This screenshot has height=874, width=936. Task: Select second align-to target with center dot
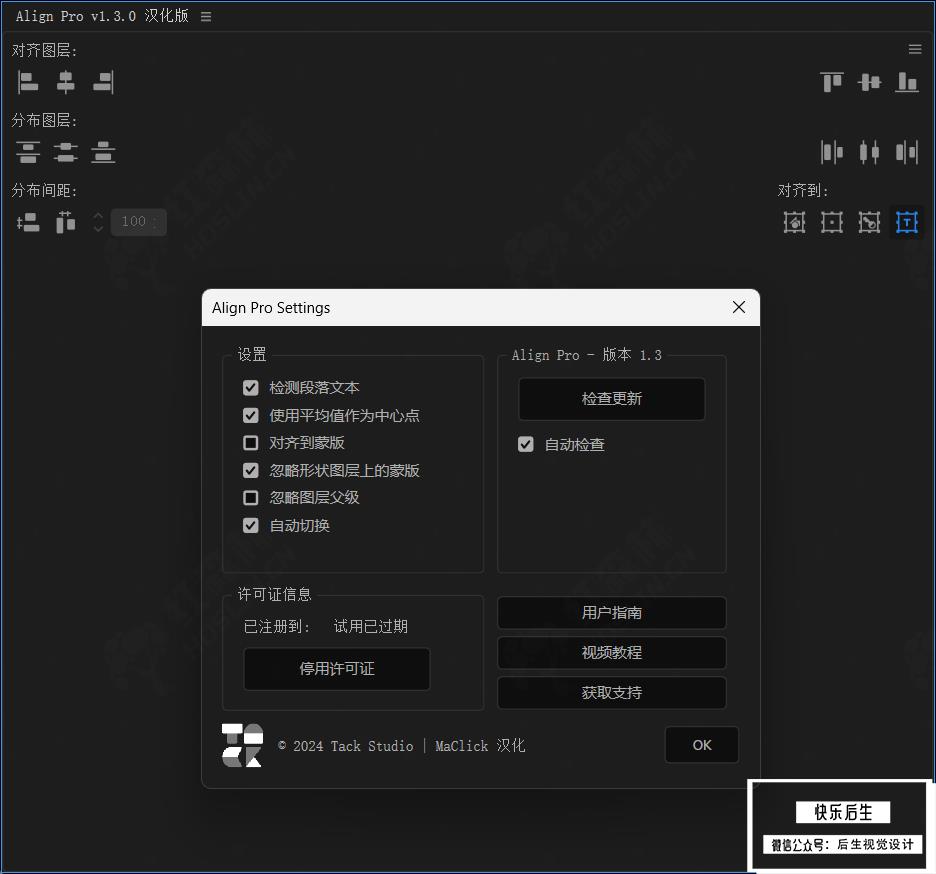(832, 222)
